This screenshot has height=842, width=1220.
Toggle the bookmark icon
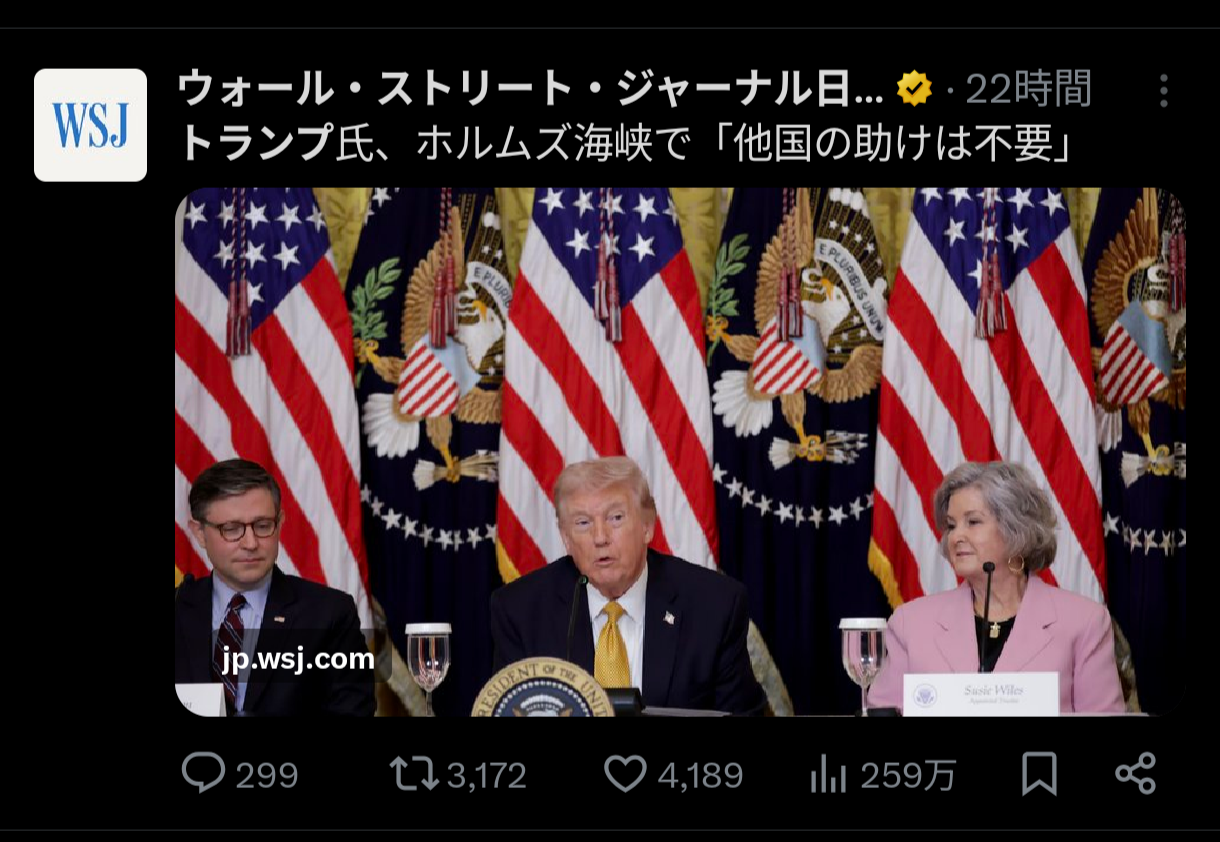point(1039,774)
